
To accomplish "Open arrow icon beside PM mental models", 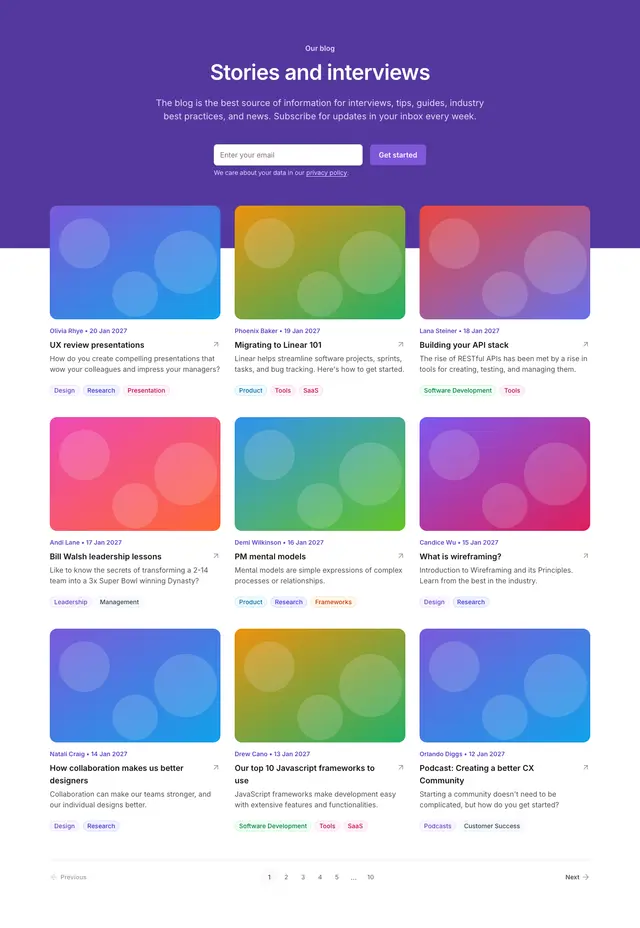I will pyautogui.click(x=401, y=556).
